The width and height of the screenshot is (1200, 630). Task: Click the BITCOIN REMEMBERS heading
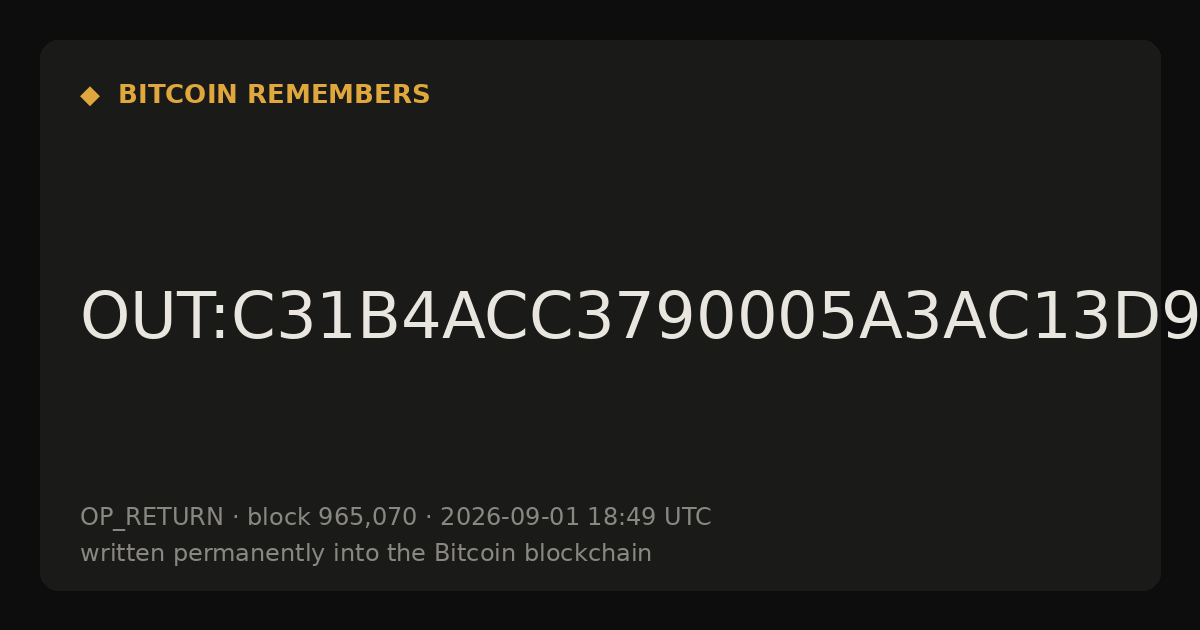pyautogui.click(x=274, y=95)
